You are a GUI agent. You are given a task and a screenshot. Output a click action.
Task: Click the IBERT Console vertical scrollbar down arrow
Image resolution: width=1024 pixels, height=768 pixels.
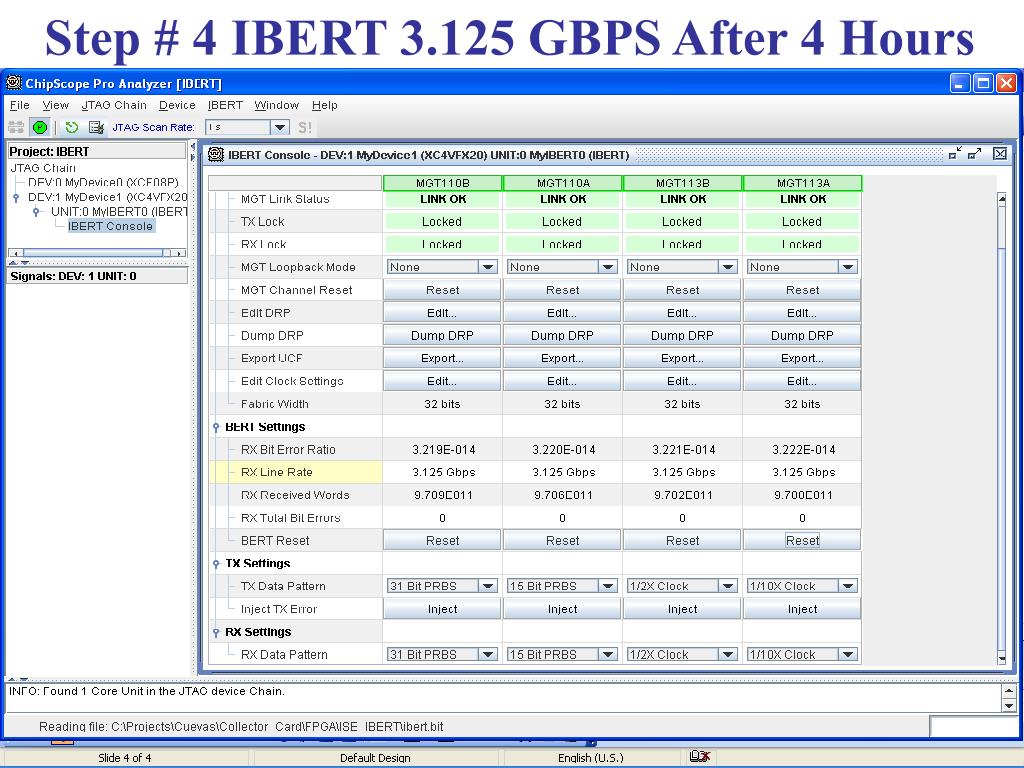coord(1002,658)
